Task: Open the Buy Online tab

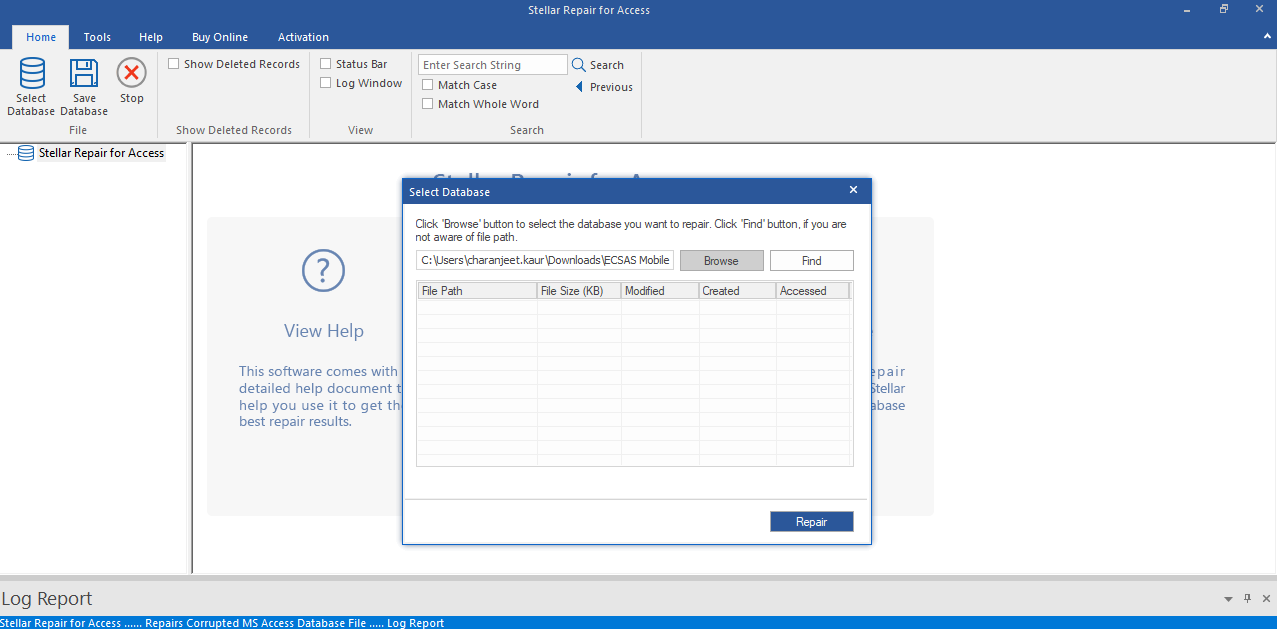Action: point(220,37)
